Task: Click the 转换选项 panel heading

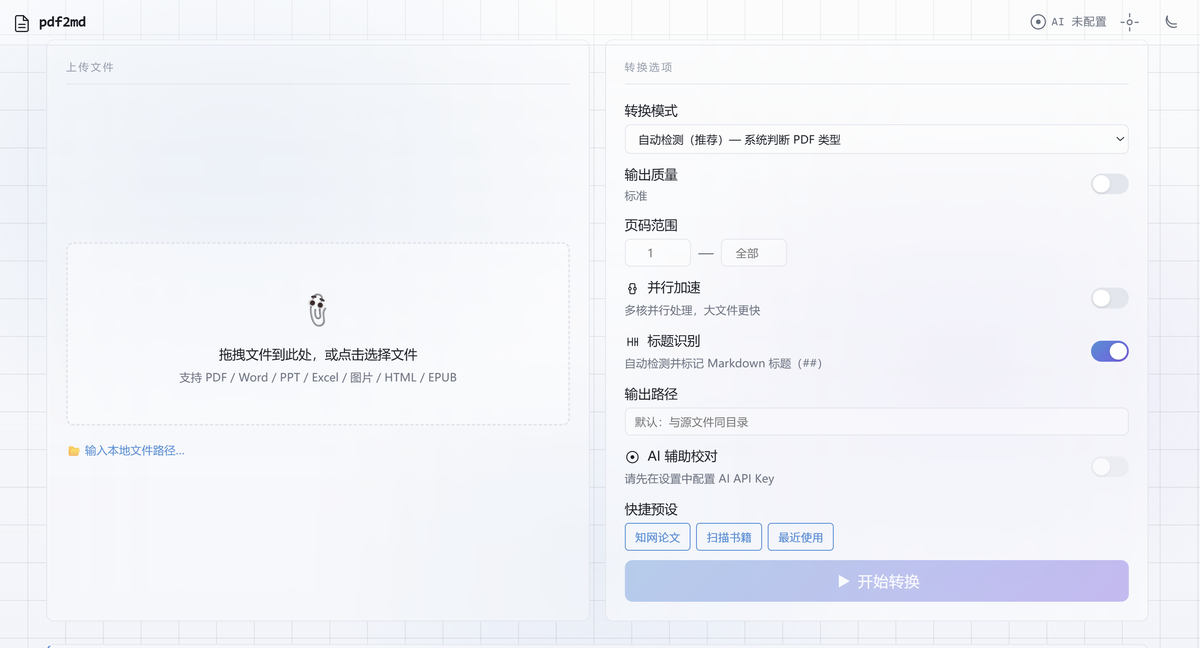Action: click(648, 67)
